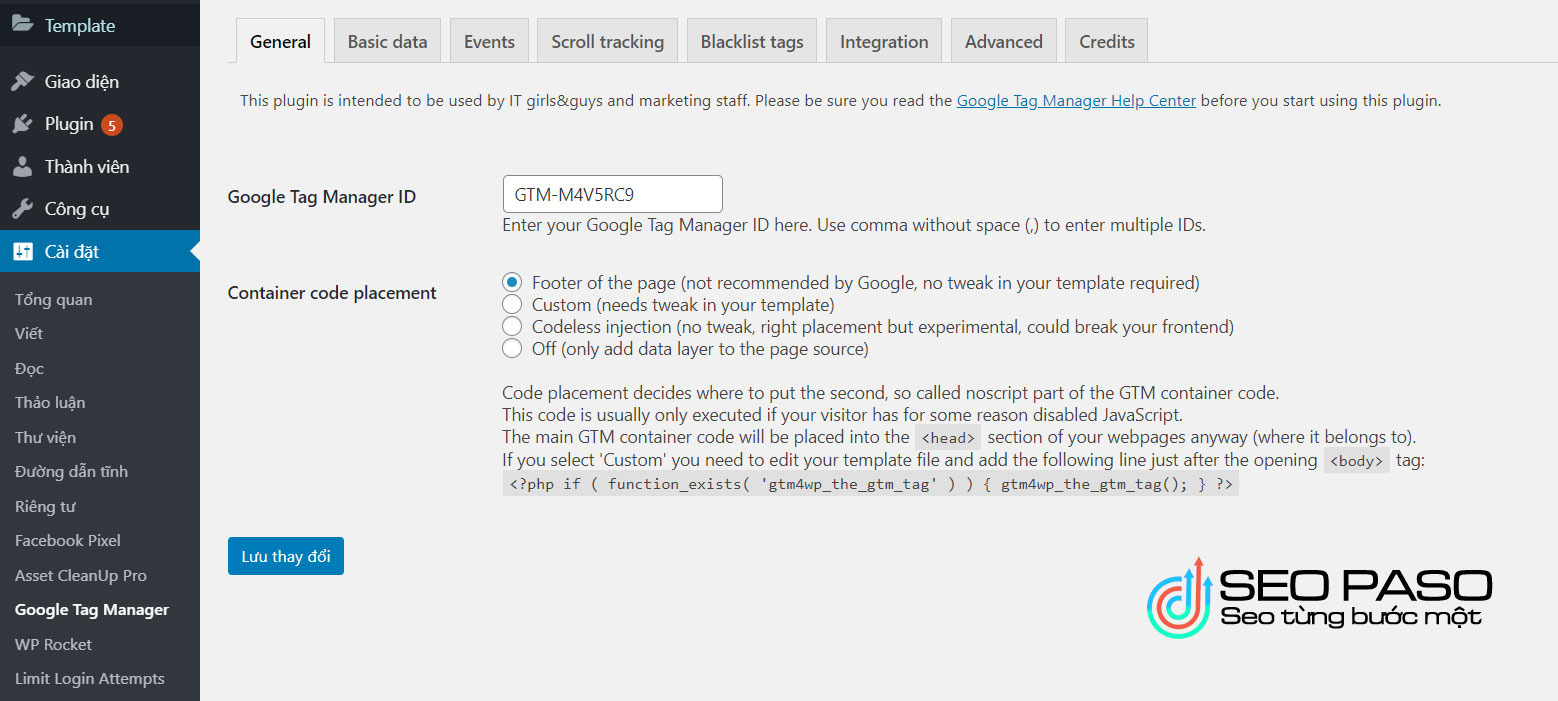1558x701 pixels.
Task: Select Footer of the page placement
Action: point(512,283)
